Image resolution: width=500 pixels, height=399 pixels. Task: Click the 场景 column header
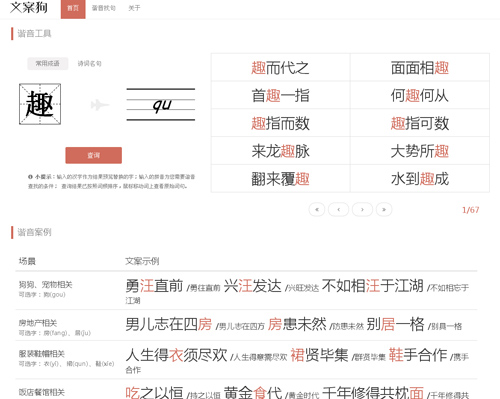click(x=27, y=261)
